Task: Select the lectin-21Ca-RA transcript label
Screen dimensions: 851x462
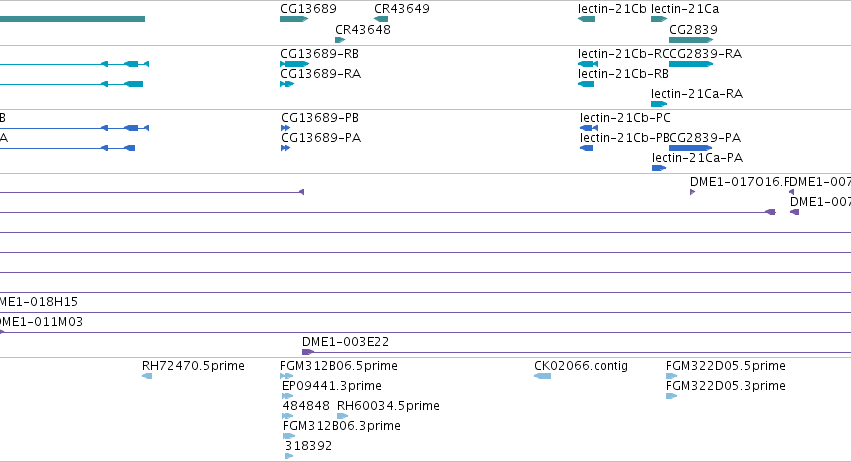Action: point(697,93)
